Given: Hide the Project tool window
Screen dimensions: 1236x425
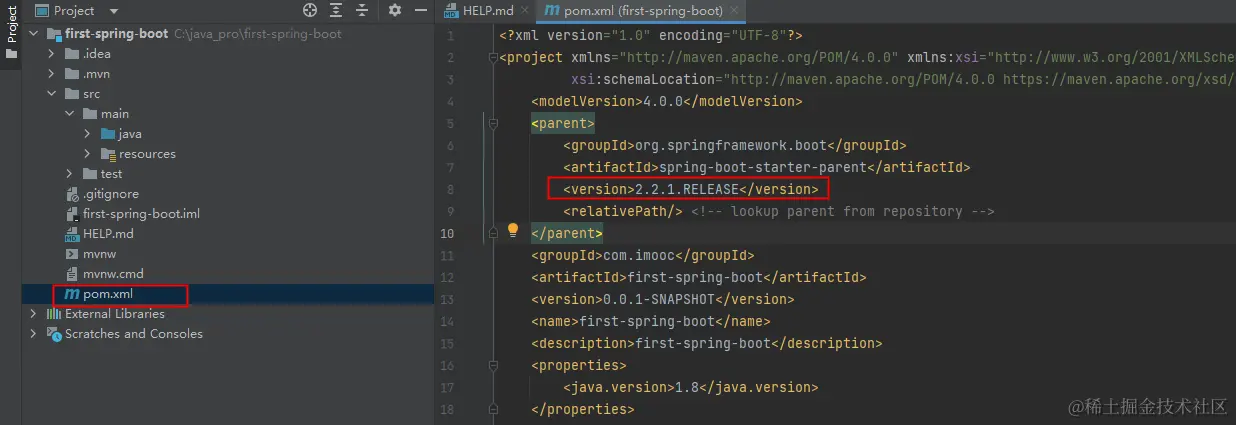Looking at the screenshot, I should 420,10.
